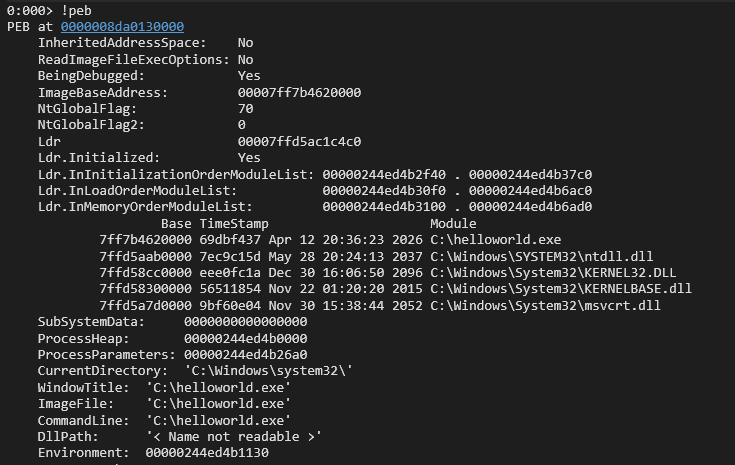Click the NtGlobalFlag value 70
The height and width of the screenshot is (465, 735).
[245, 108]
